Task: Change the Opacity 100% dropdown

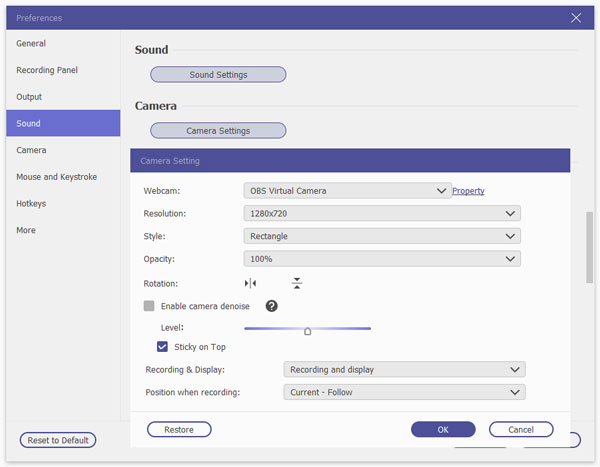Action: [382, 259]
